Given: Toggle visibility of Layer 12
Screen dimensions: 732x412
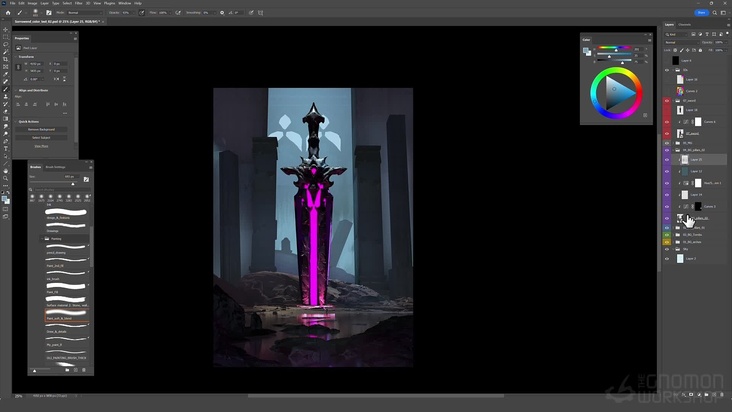Looking at the screenshot, I should click(x=667, y=171).
